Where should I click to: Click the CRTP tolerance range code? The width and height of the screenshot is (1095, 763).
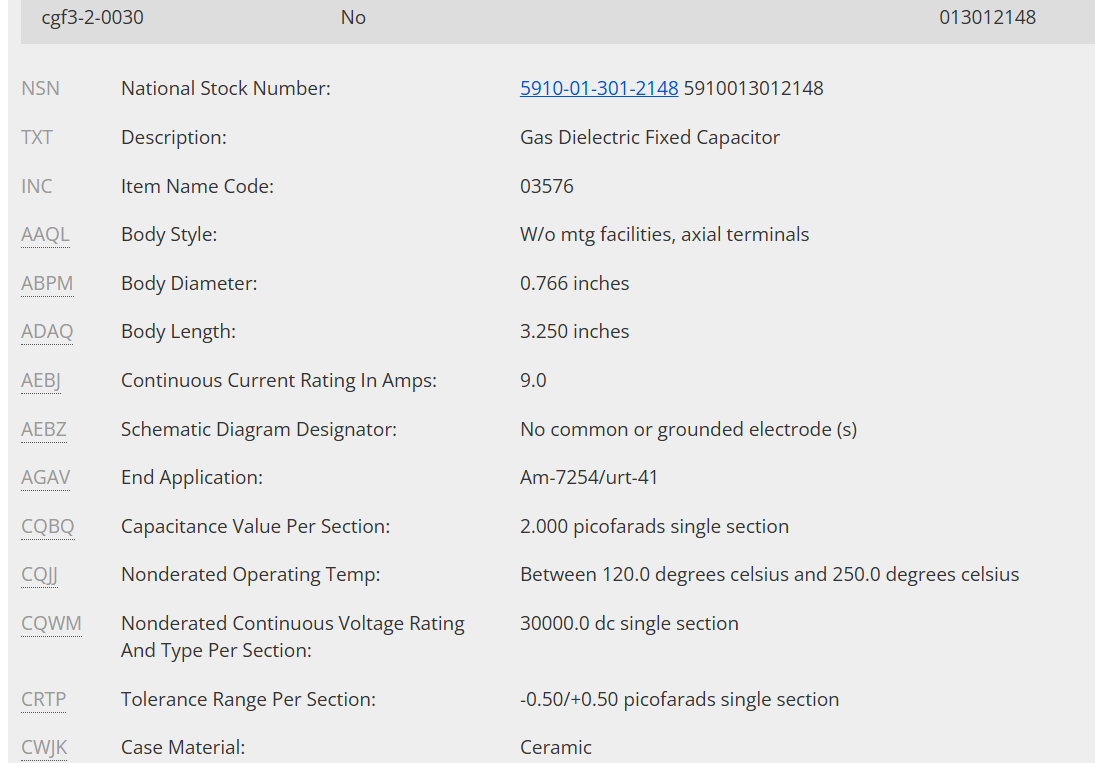pos(43,700)
